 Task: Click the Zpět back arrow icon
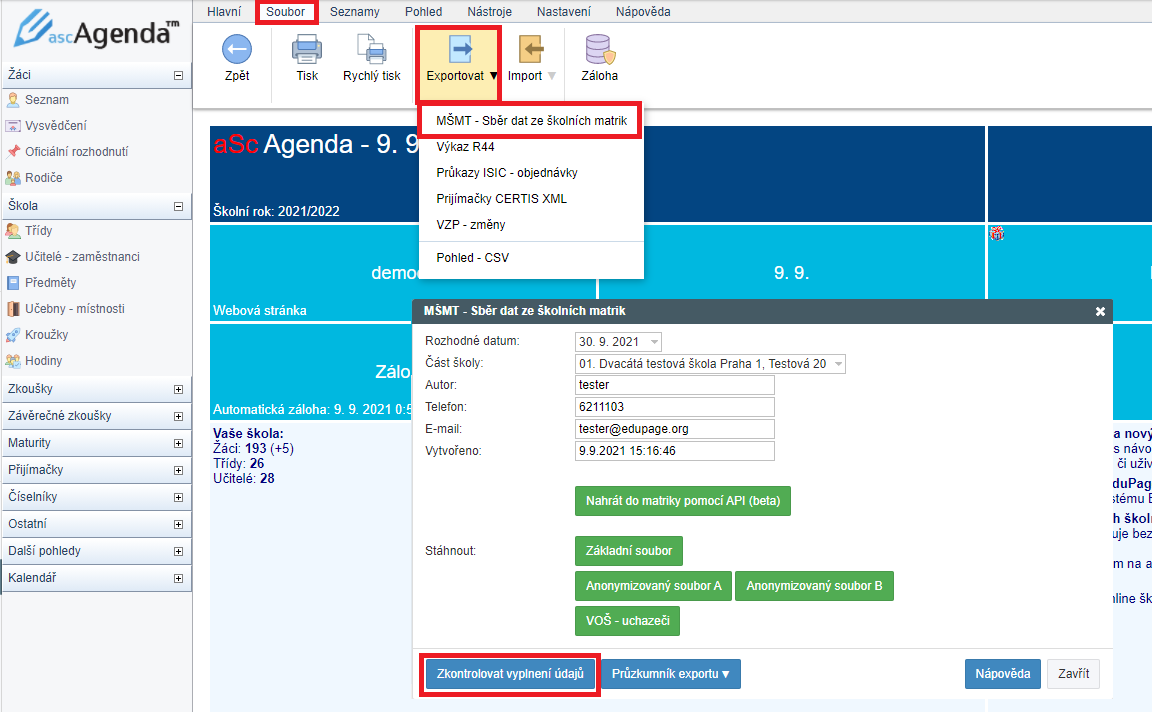pyautogui.click(x=237, y=49)
